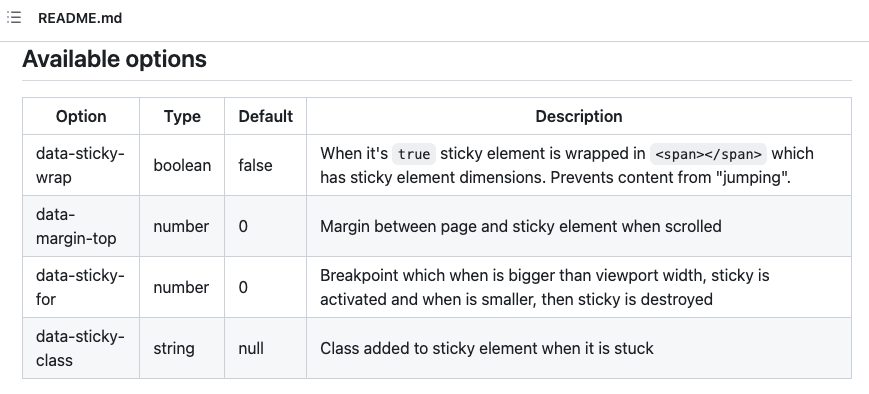Select the Option column header
869x394 pixels.
pos(81,116)
